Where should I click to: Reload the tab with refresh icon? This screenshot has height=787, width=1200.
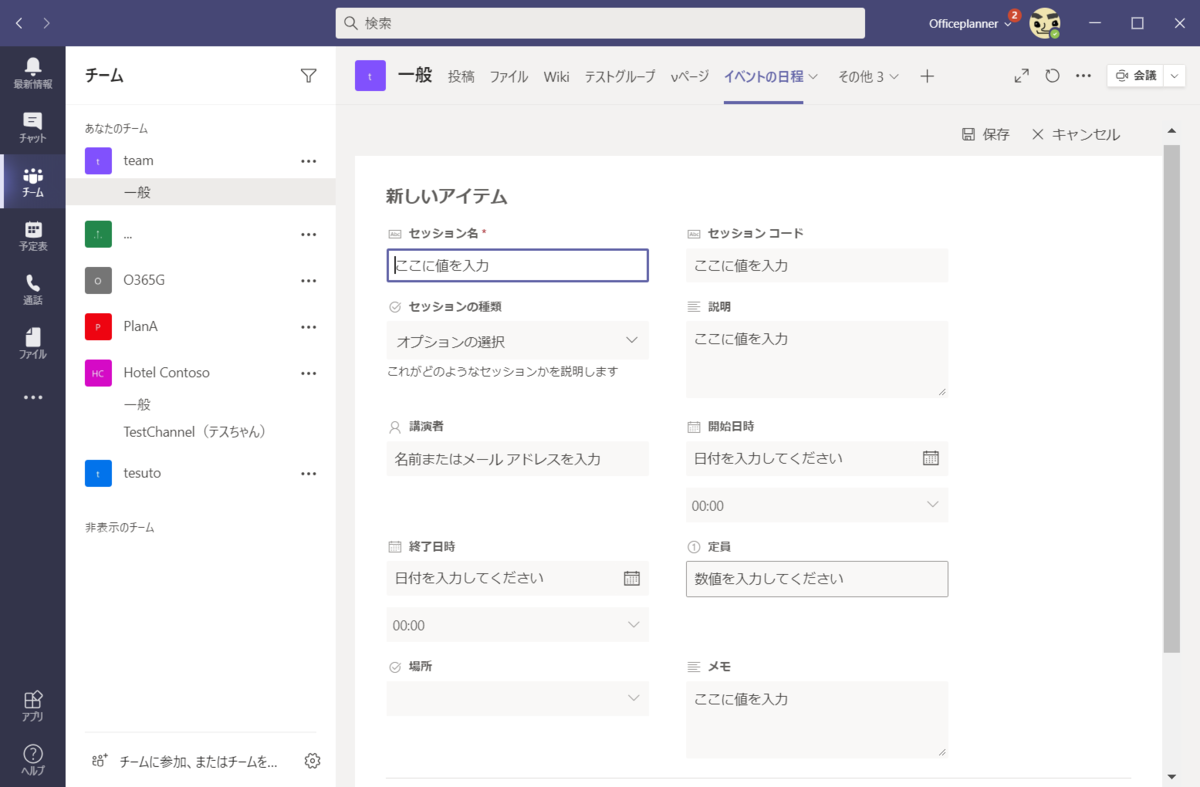[1052, 76]
